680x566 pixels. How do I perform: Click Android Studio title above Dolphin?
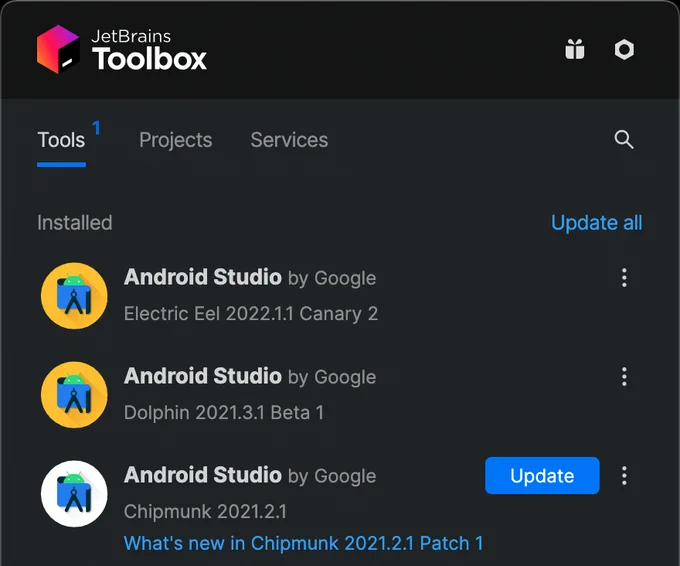click(203, 376)
